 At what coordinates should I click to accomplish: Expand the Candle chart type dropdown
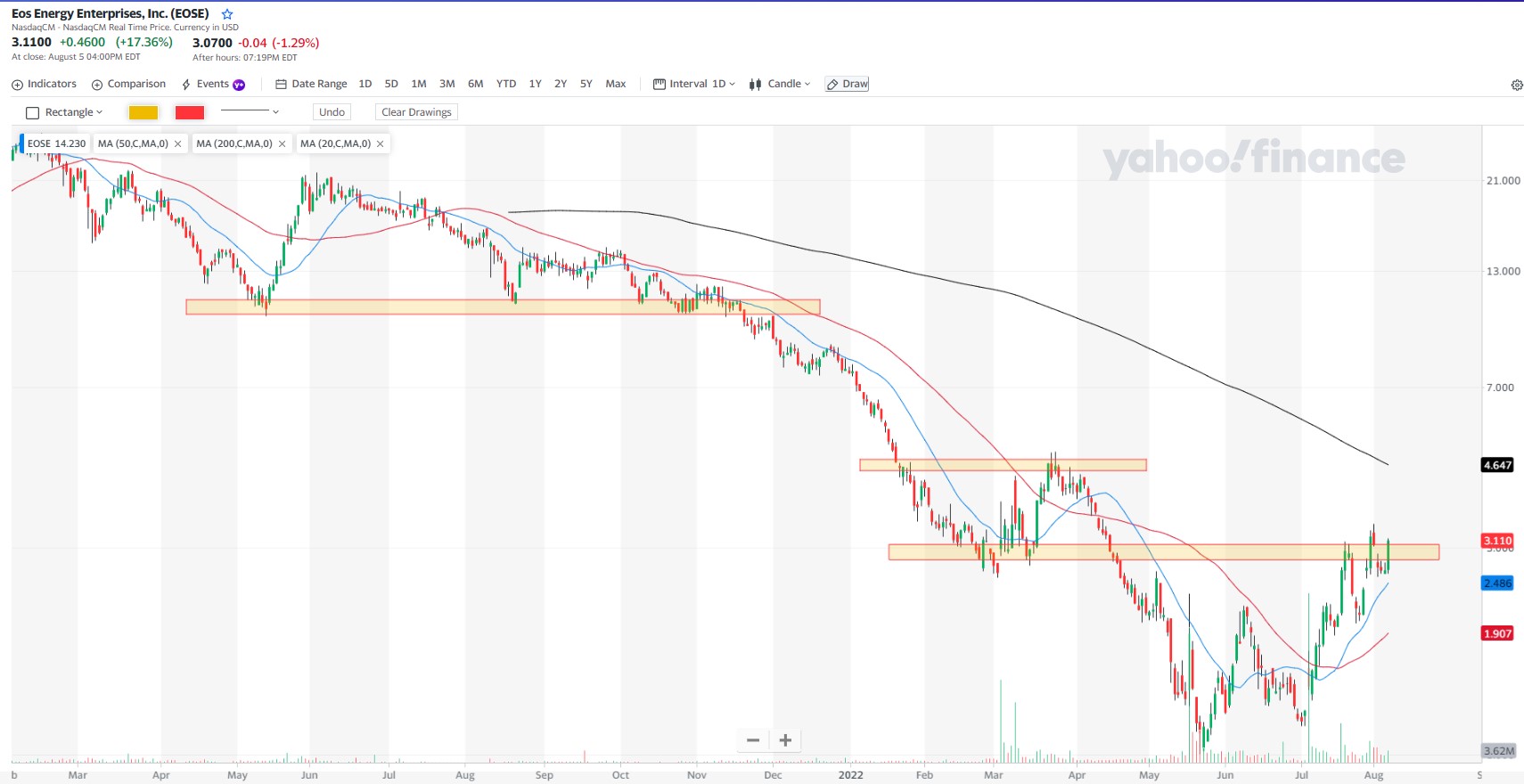click(780, 84)
